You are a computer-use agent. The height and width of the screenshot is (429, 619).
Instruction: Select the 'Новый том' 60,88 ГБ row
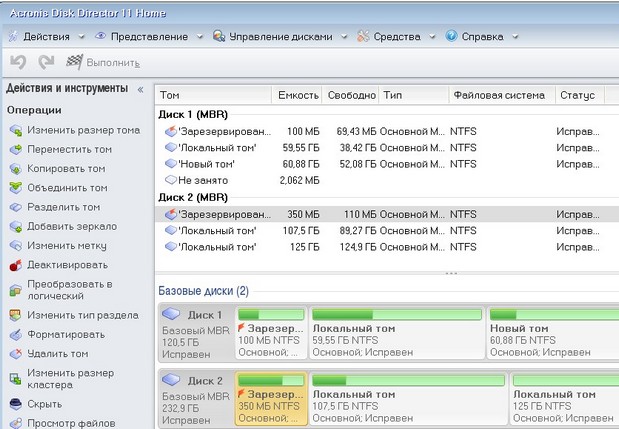tap(387, 164)
